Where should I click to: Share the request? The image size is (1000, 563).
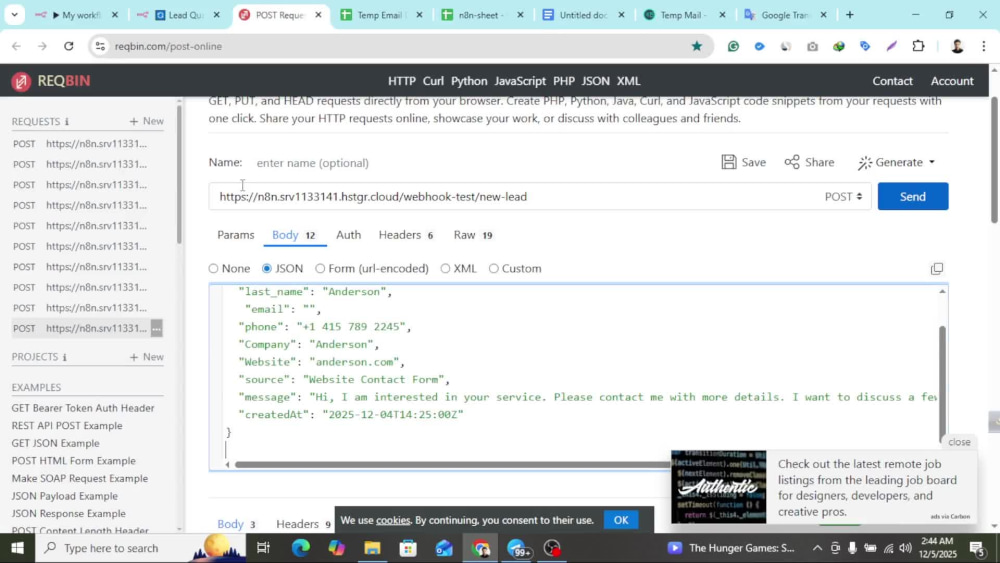809,162
